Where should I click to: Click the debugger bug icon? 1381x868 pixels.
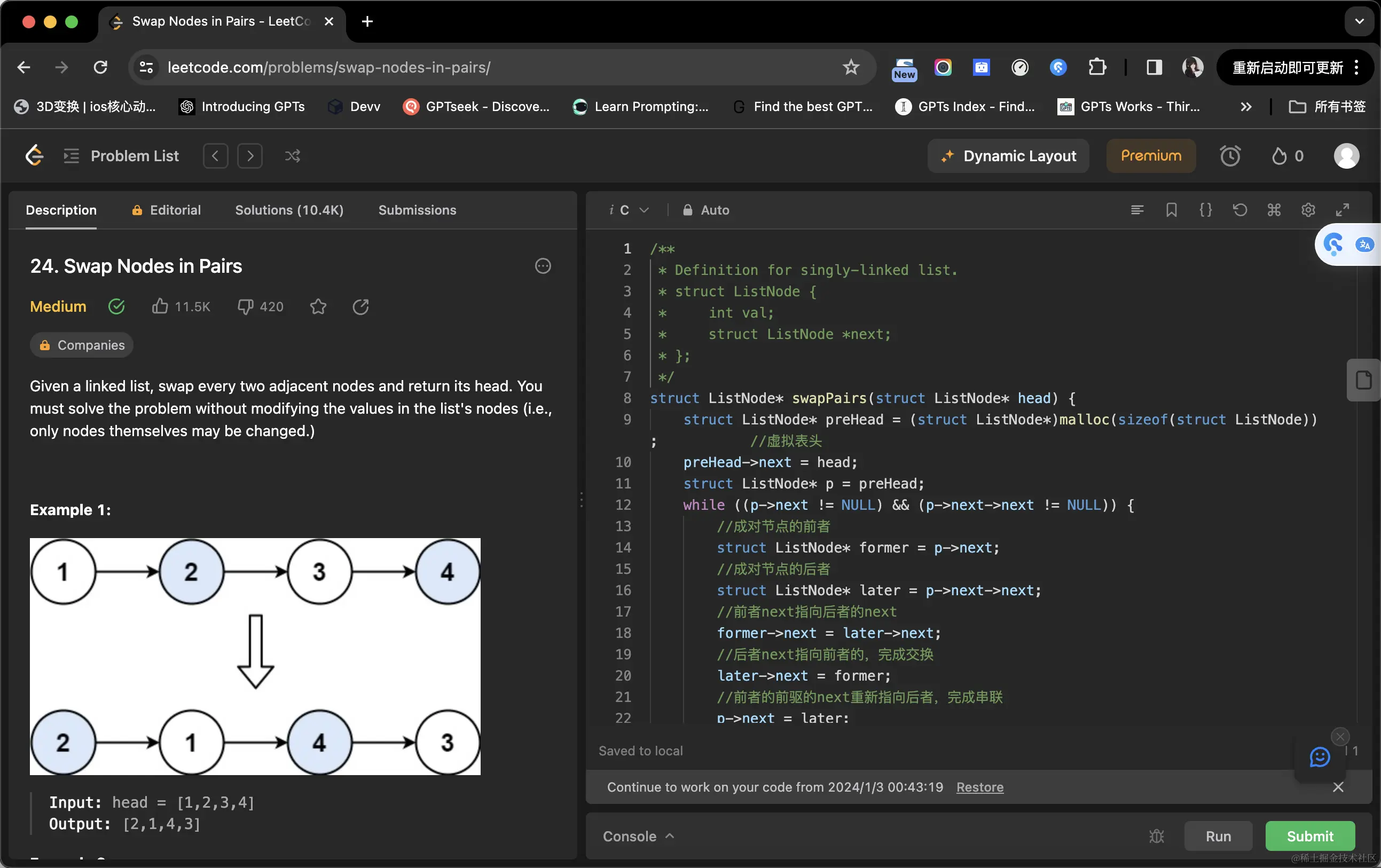pyautogui.click(x=1156, y=836)
